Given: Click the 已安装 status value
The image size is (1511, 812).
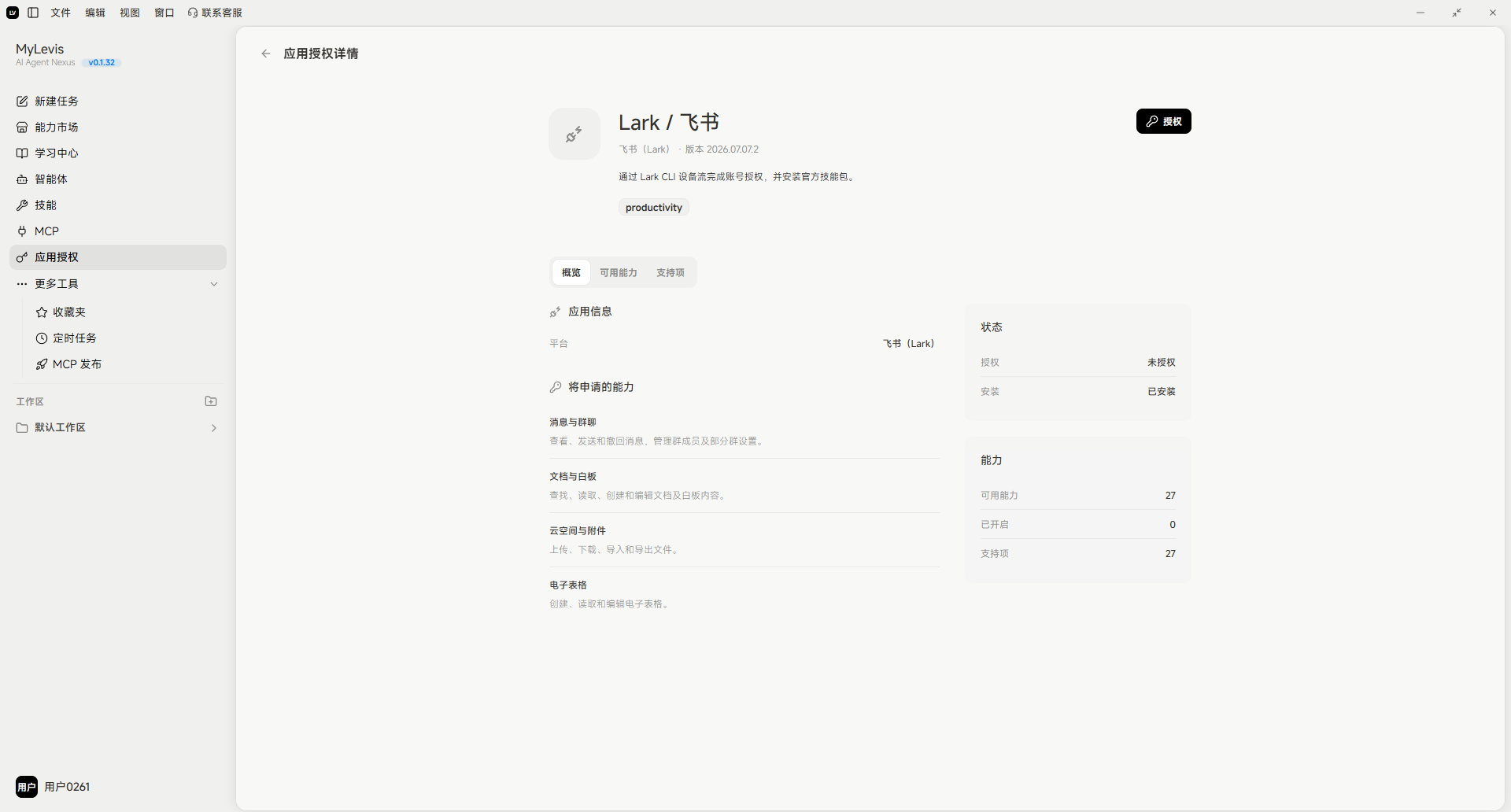Looking at the screenshot, I should [1161, 392].
